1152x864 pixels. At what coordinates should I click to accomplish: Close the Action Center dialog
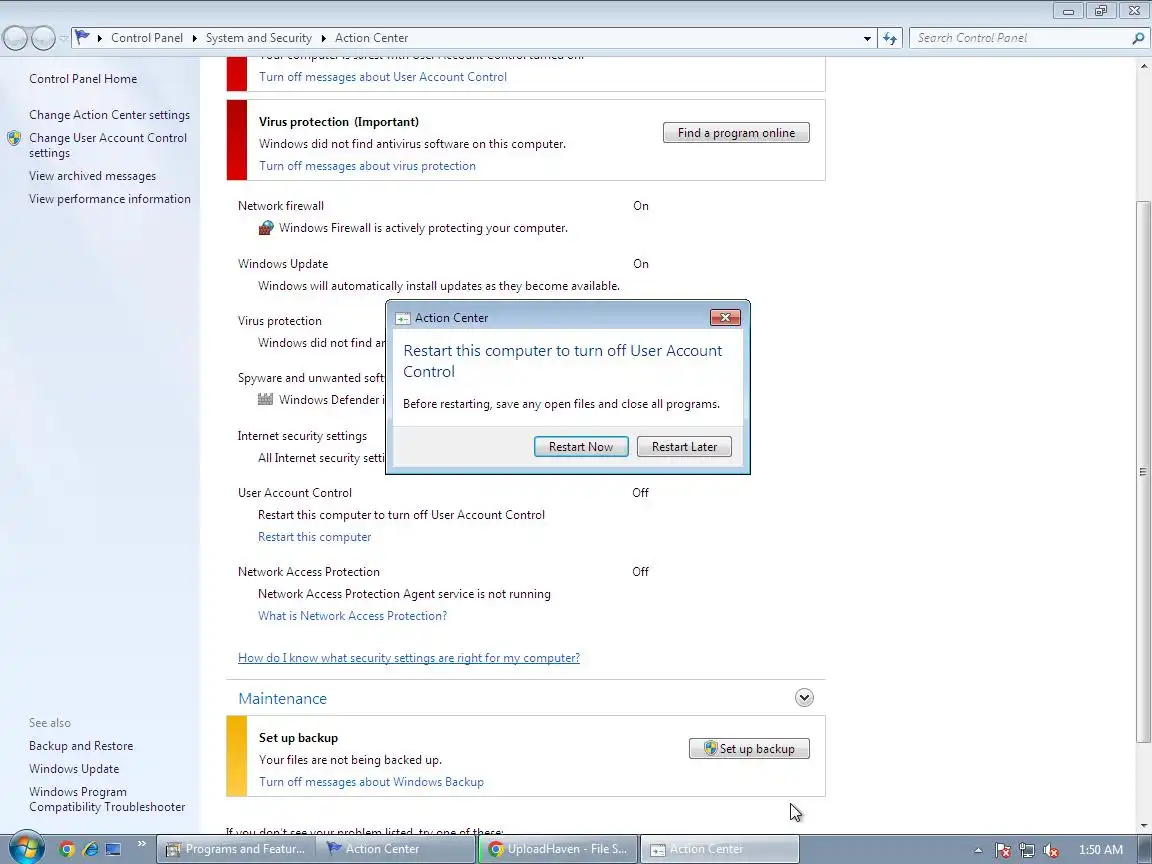[725, 317]
